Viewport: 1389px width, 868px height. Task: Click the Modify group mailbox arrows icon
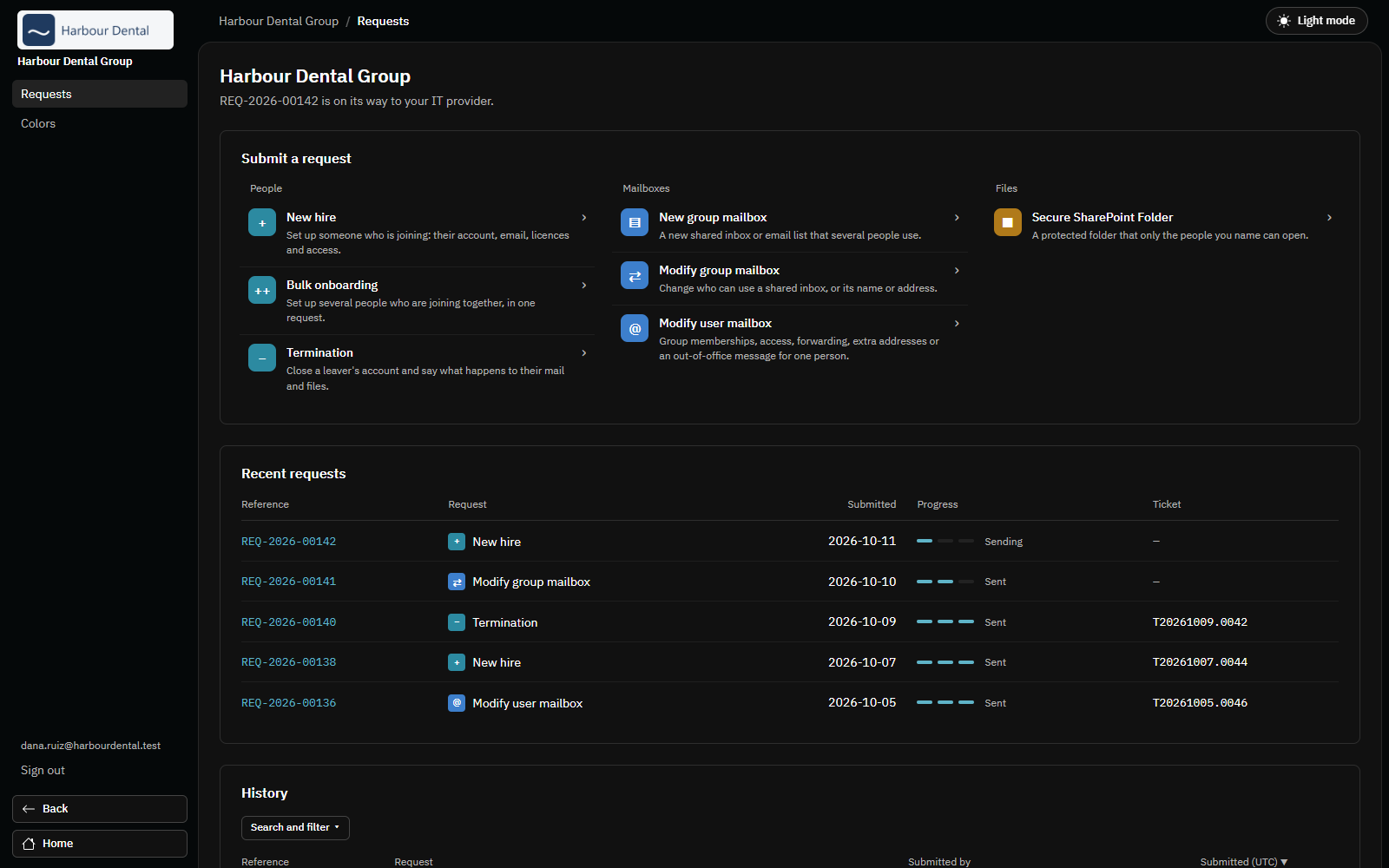[635, 275]
